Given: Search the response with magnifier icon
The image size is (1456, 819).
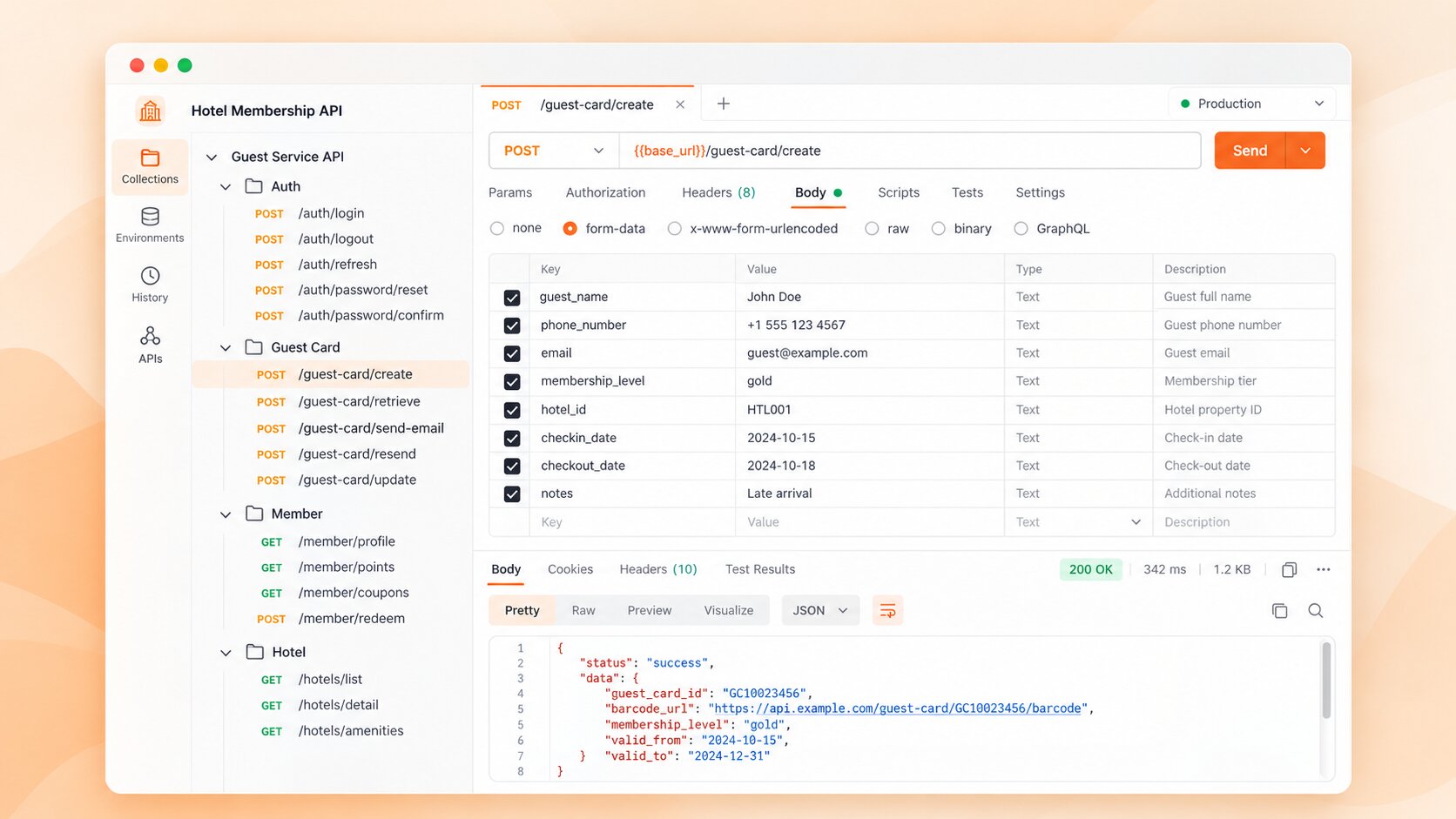Looking at the screenshot, I should [x=1316, y=611].
